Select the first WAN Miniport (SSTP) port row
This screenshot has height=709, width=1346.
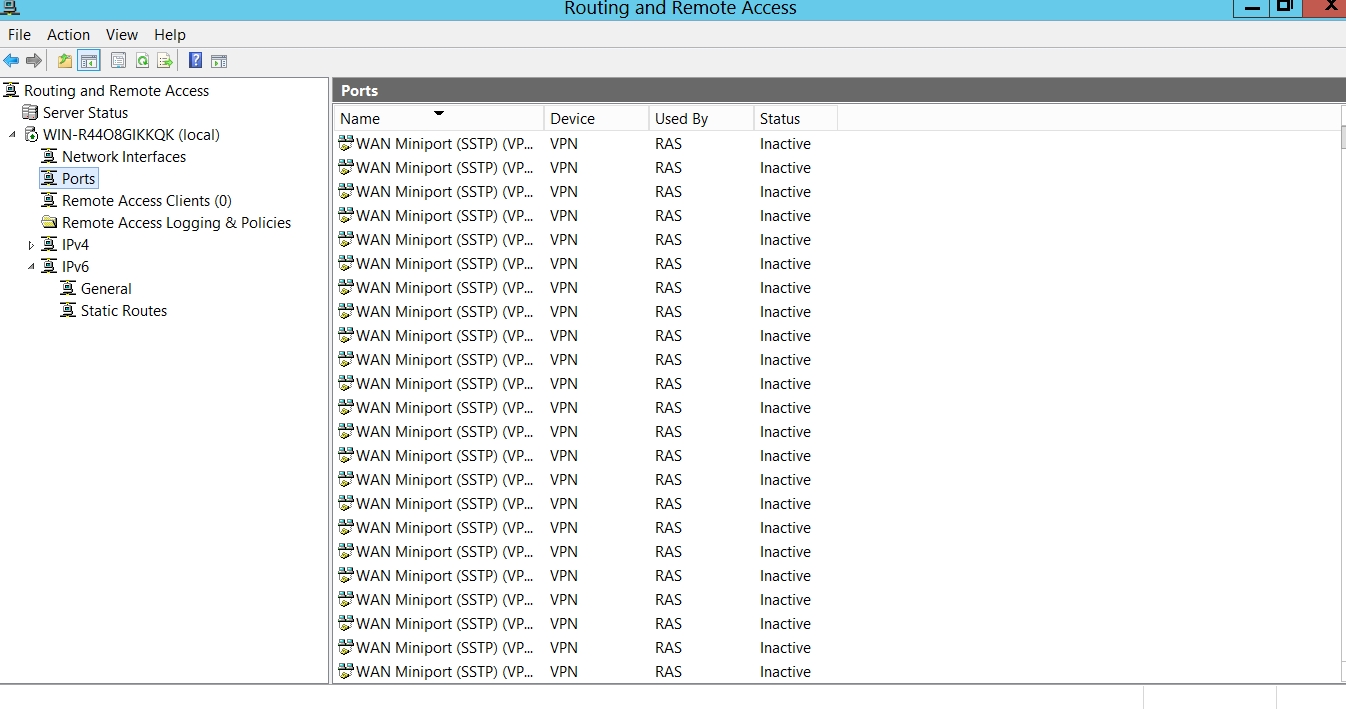click(444, 144)
